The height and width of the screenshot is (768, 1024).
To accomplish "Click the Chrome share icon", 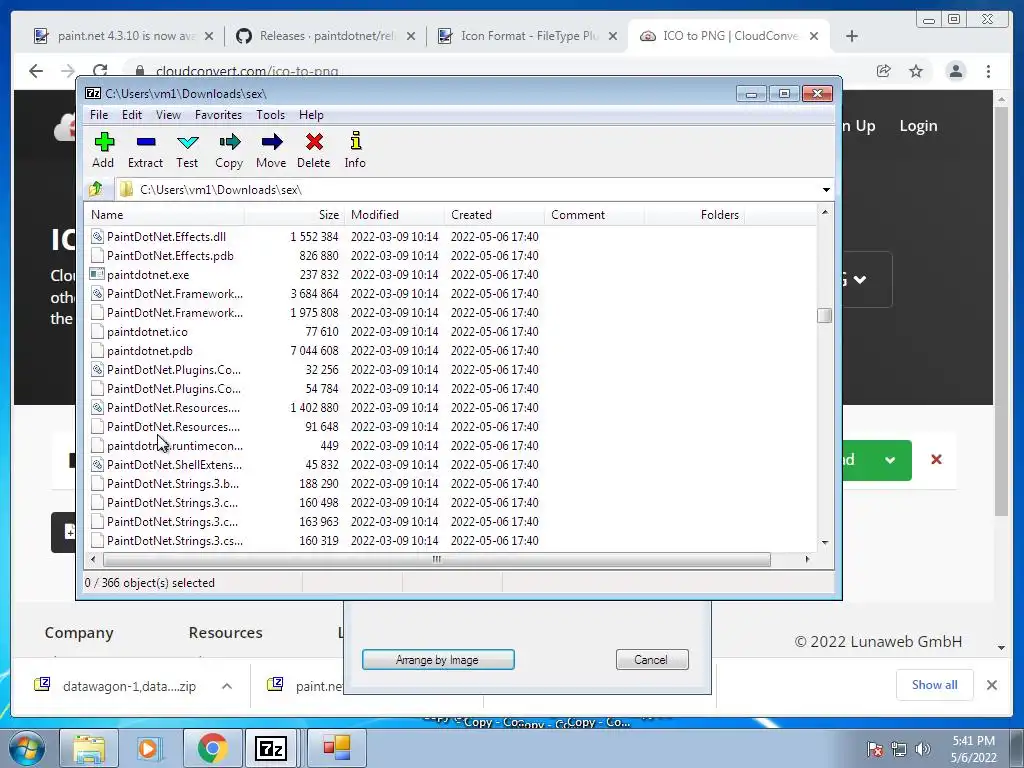I will pos(884,71).
